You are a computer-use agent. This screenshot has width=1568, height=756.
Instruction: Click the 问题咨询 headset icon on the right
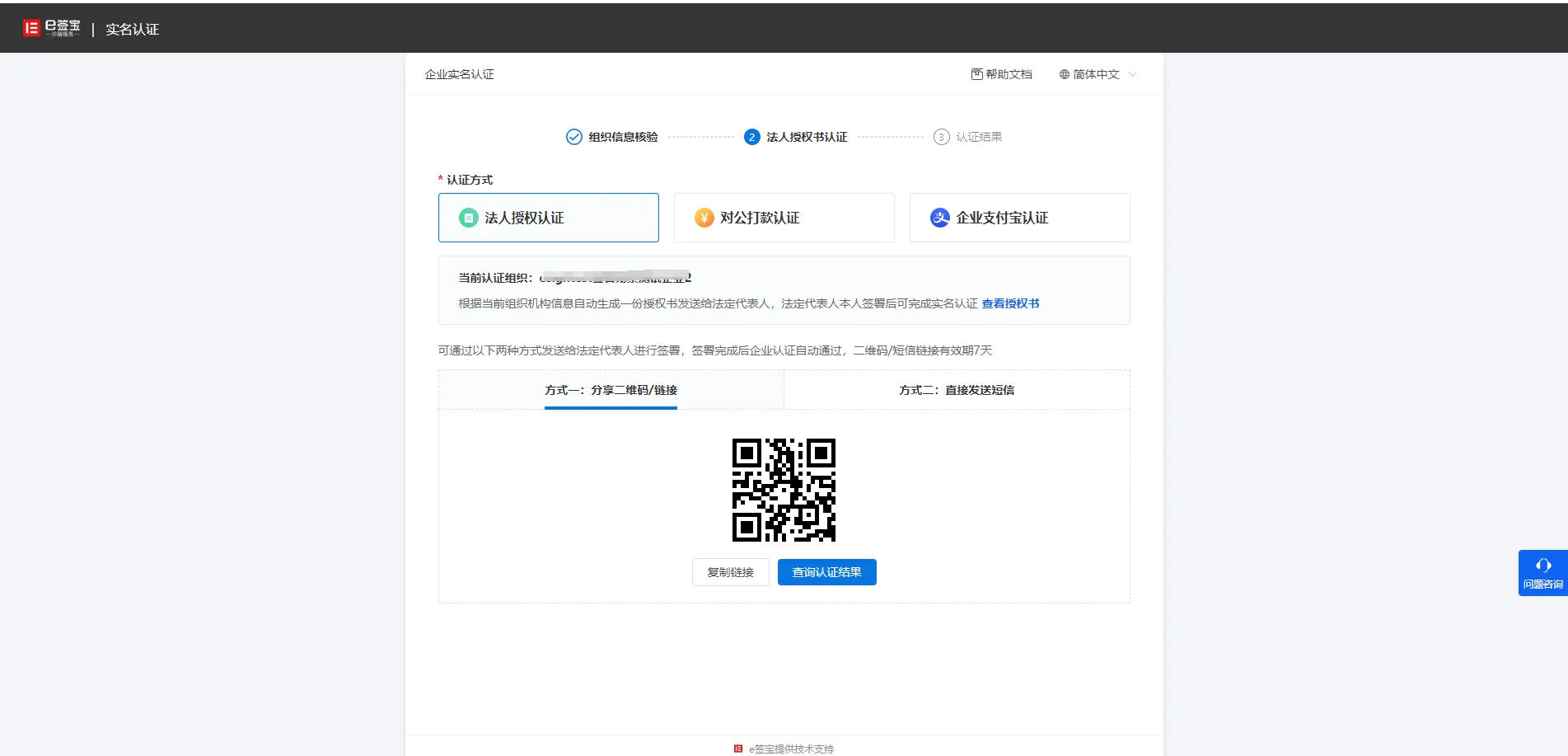point(1542,565)
